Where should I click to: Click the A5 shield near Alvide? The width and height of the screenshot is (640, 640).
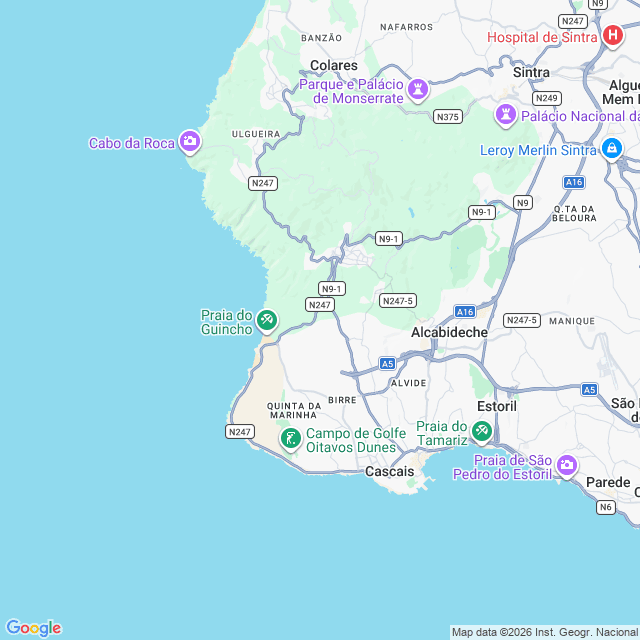387,364
